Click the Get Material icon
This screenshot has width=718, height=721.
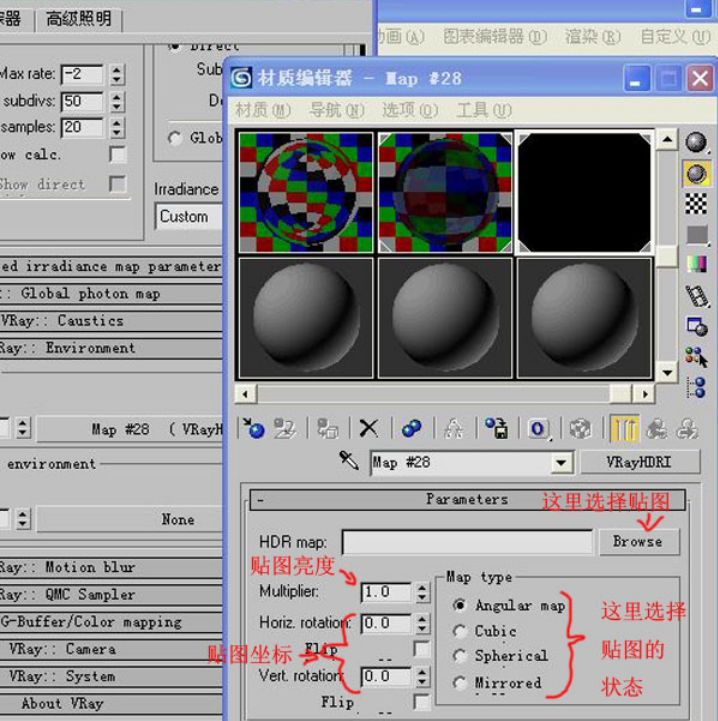pos(253,429)
